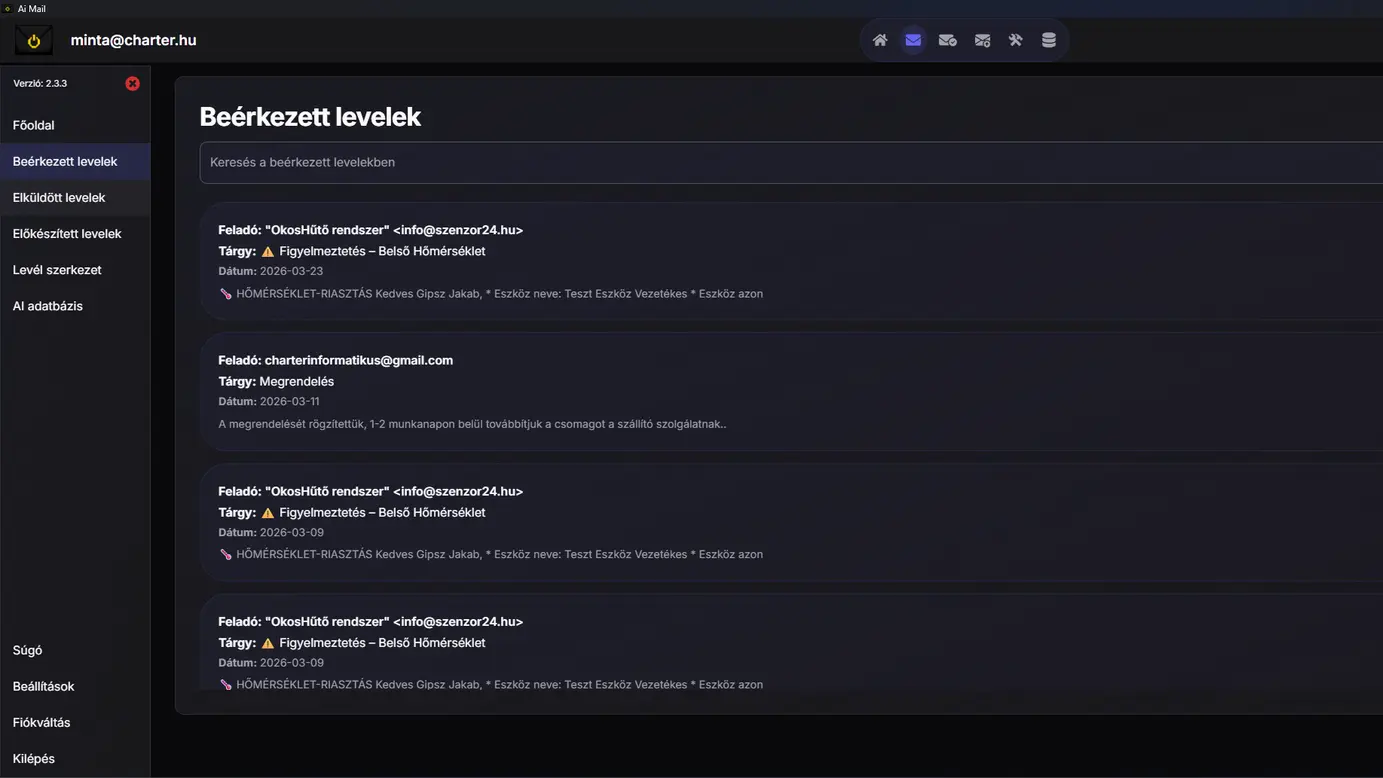Open the tools hammer-and-wrench icon

[1015, 41]
